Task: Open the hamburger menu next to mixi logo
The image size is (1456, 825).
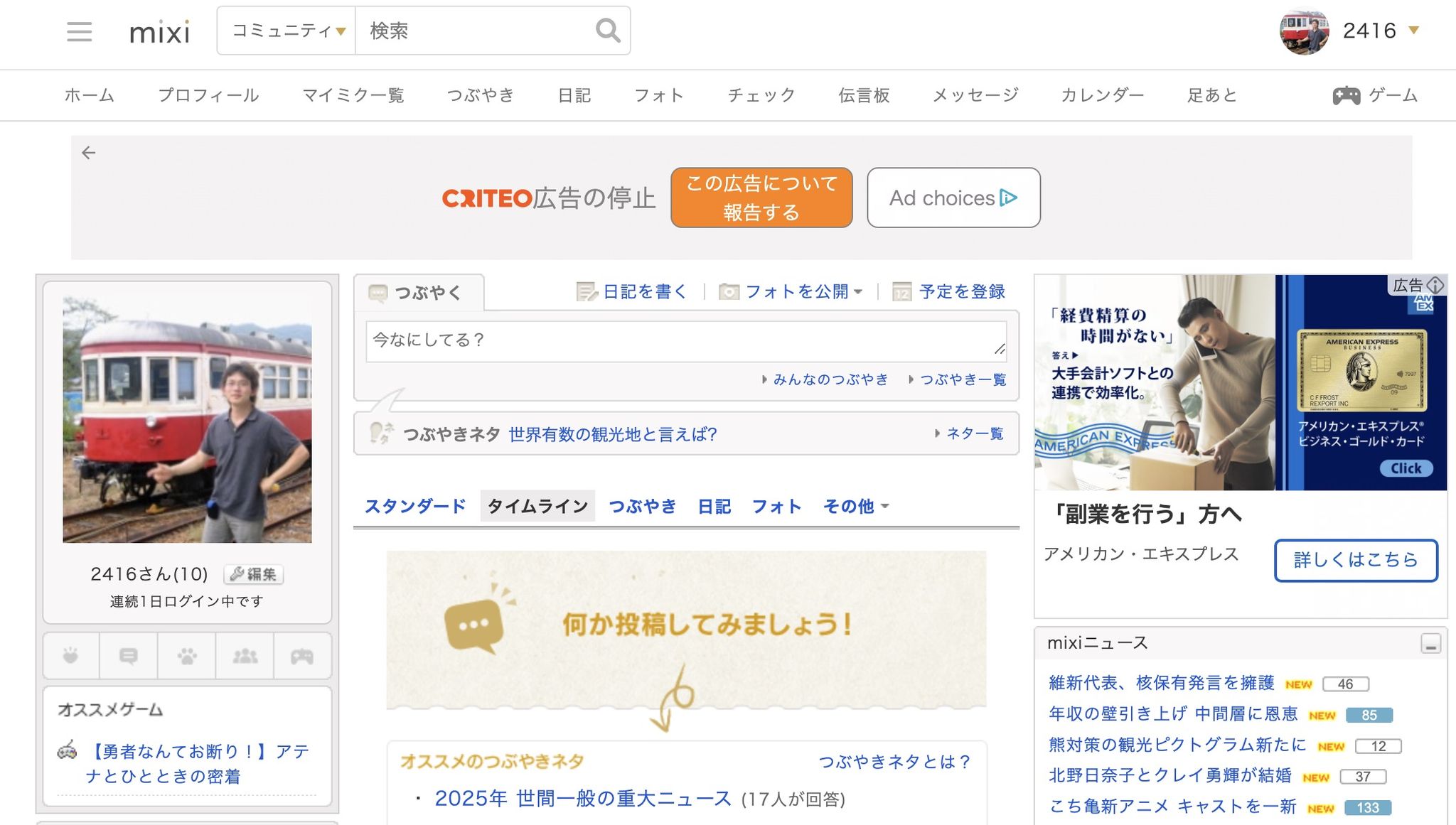Action: point(79,31)
